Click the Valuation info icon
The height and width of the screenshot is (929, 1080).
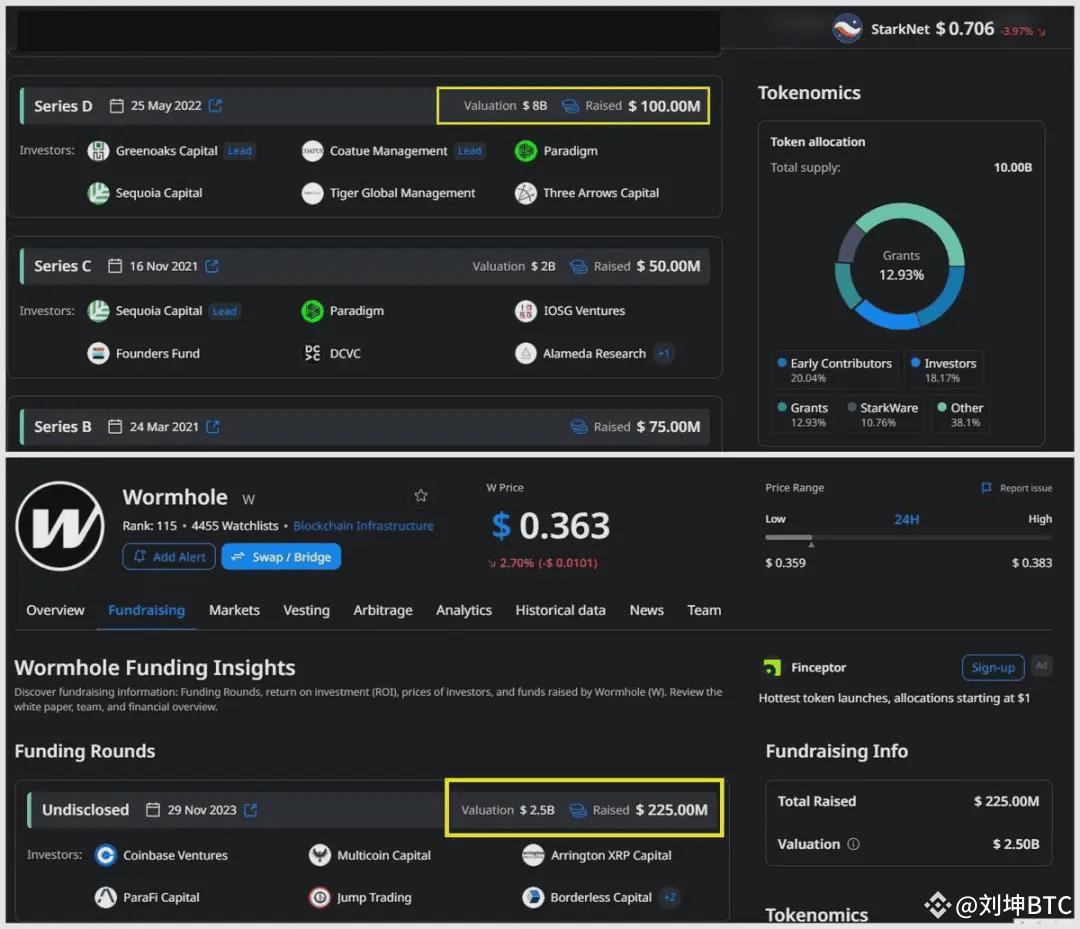click(x=853, y=844)
